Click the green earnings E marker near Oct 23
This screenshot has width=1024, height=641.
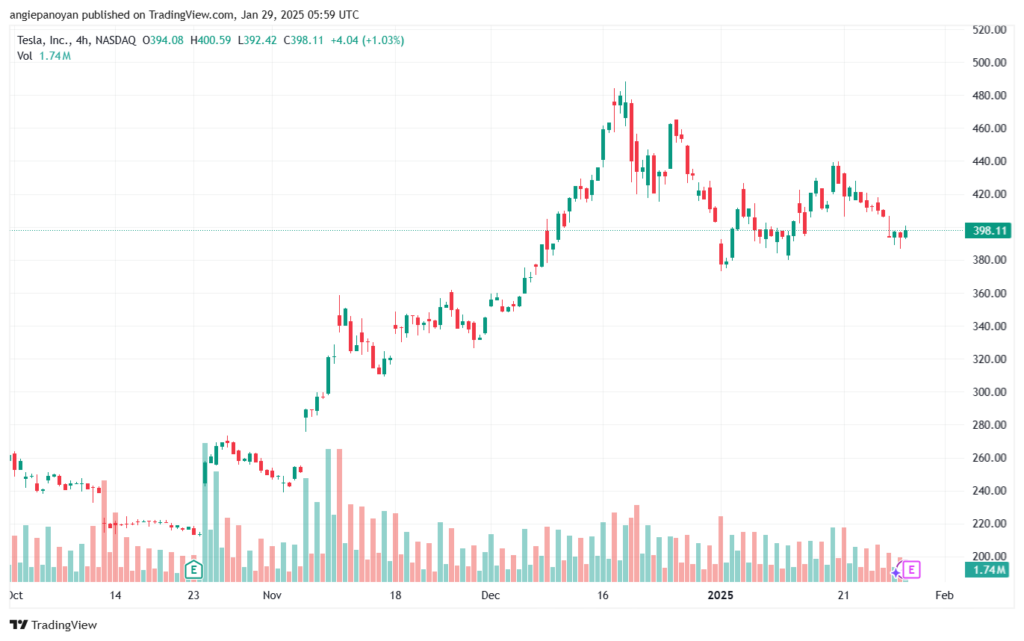point(194,570)
